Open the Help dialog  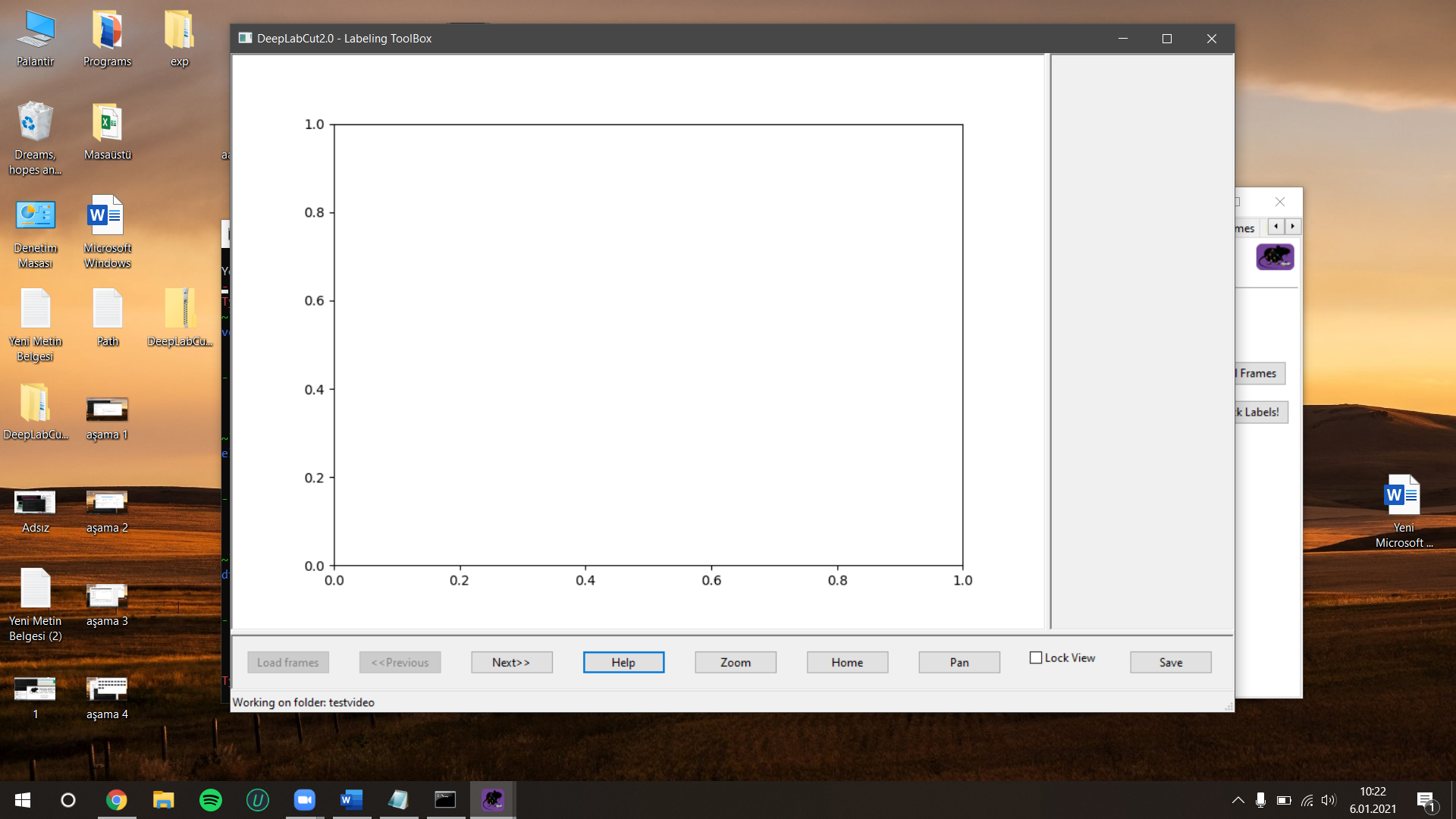[x=623, y=662]
